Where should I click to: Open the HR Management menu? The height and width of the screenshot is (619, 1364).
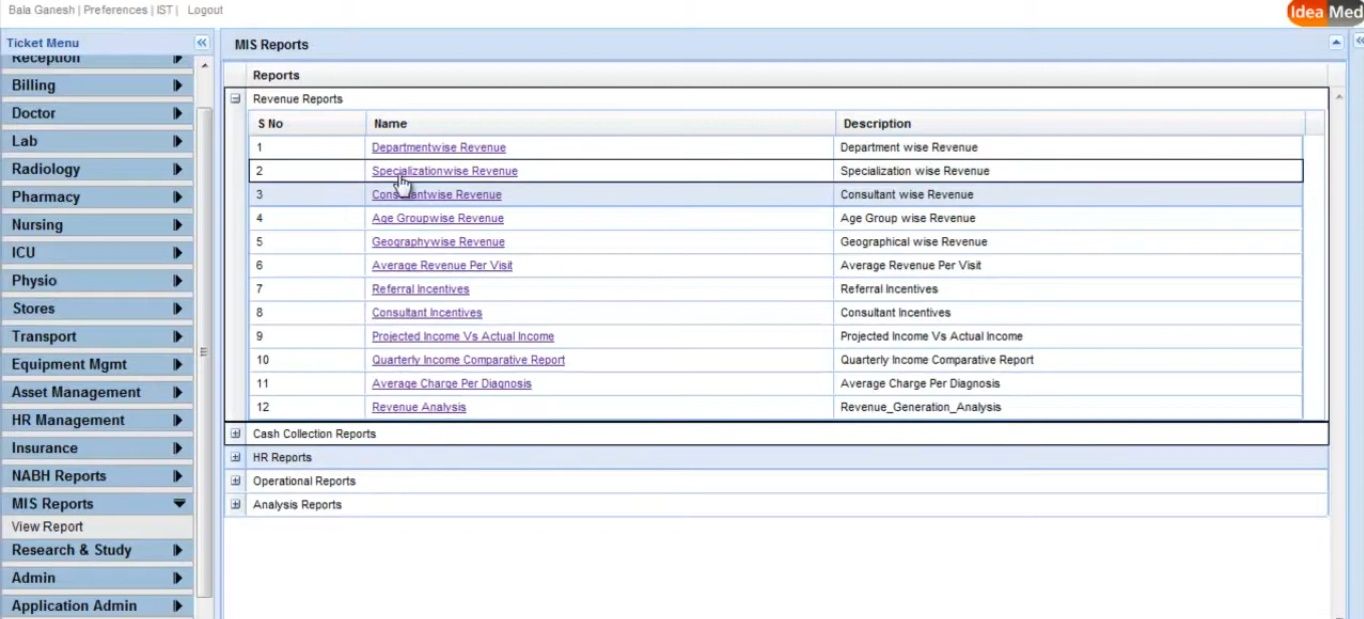tap(97, 421)
